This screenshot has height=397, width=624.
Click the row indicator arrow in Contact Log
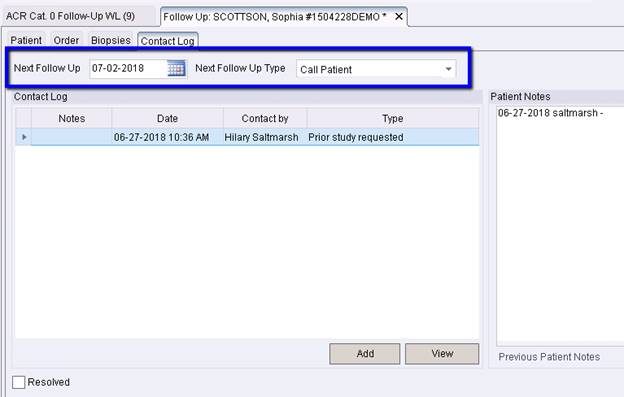[x=24, y=137]
